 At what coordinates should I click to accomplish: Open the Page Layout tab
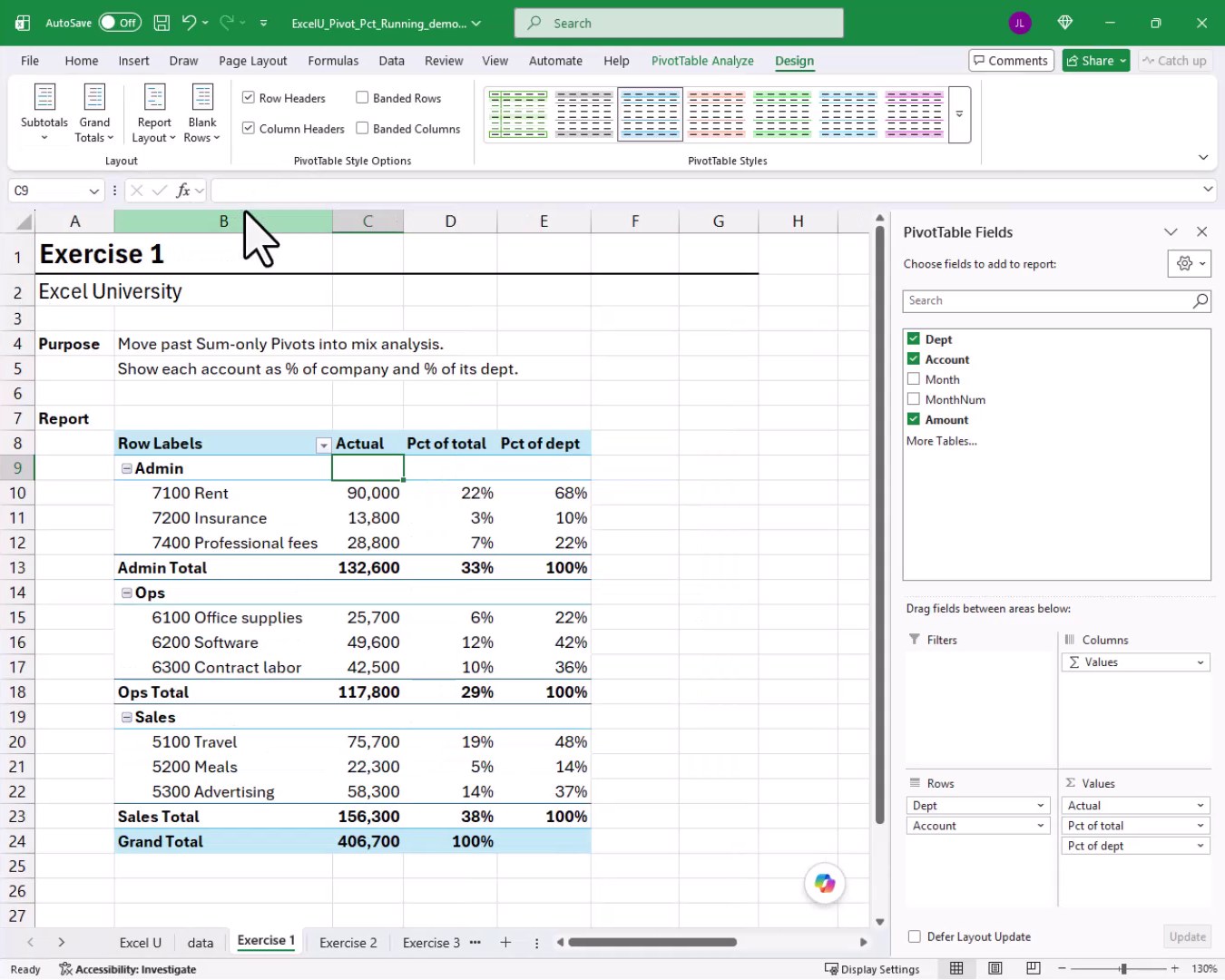[252, 61]
